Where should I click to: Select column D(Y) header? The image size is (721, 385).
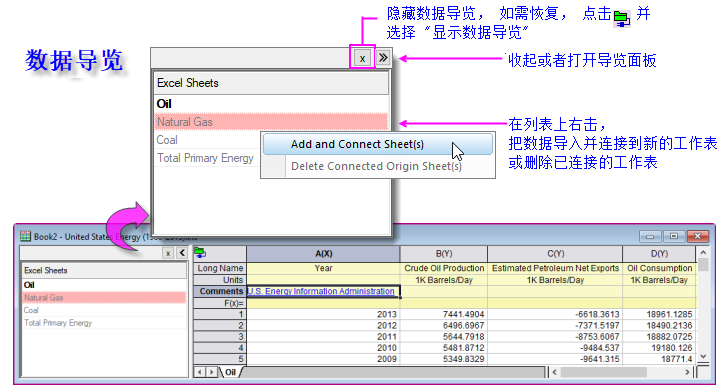pyautogui.click(x=659, y=254)
